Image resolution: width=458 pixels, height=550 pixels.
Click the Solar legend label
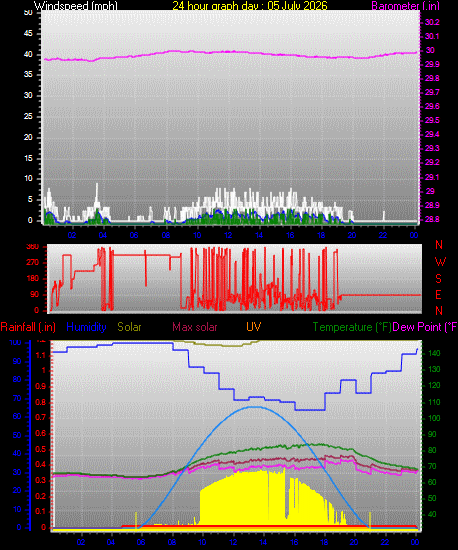pos(129,327)
